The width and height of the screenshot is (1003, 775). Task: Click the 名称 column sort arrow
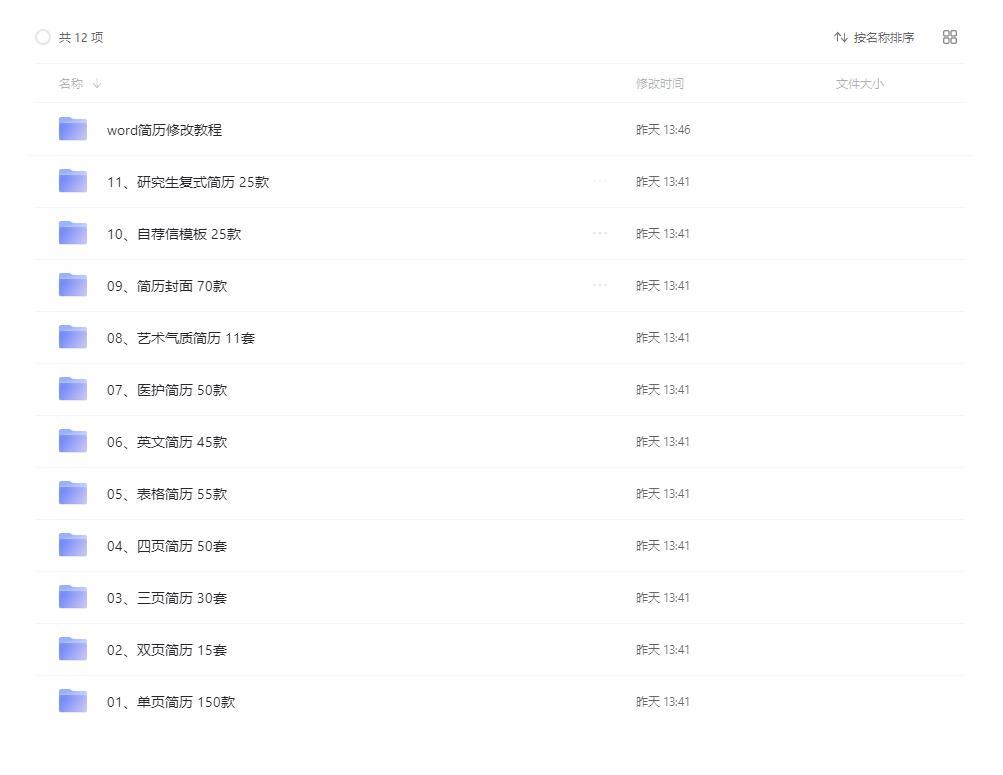[97, 83]
